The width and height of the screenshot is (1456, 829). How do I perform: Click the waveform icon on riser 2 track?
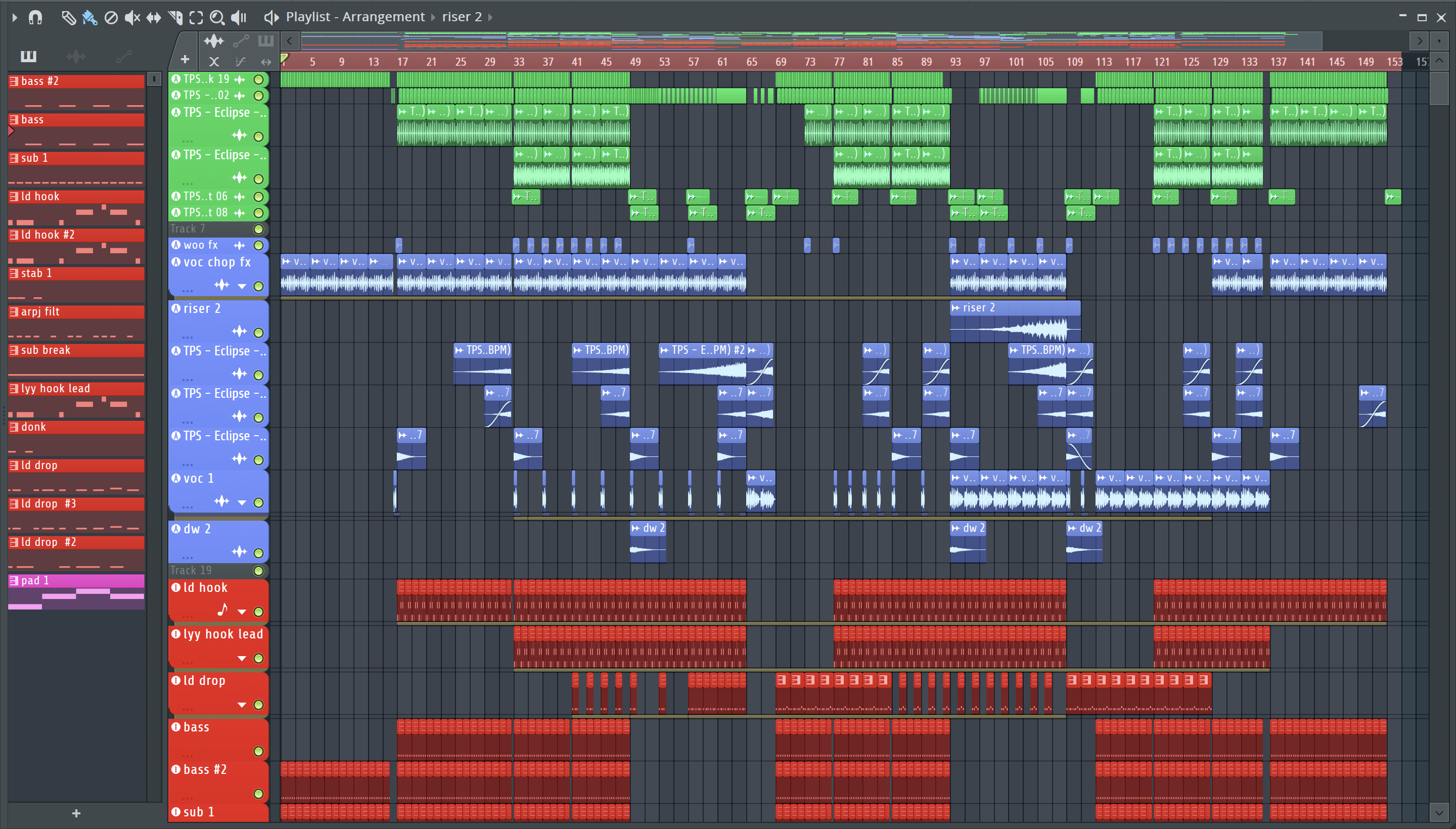[x=240, y=332]
